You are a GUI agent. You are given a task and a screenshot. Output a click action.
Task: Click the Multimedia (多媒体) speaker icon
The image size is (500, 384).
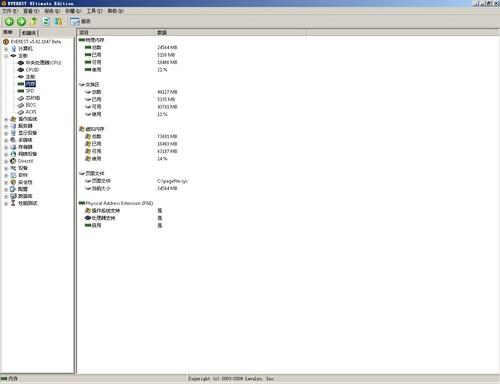coord(13,140)
